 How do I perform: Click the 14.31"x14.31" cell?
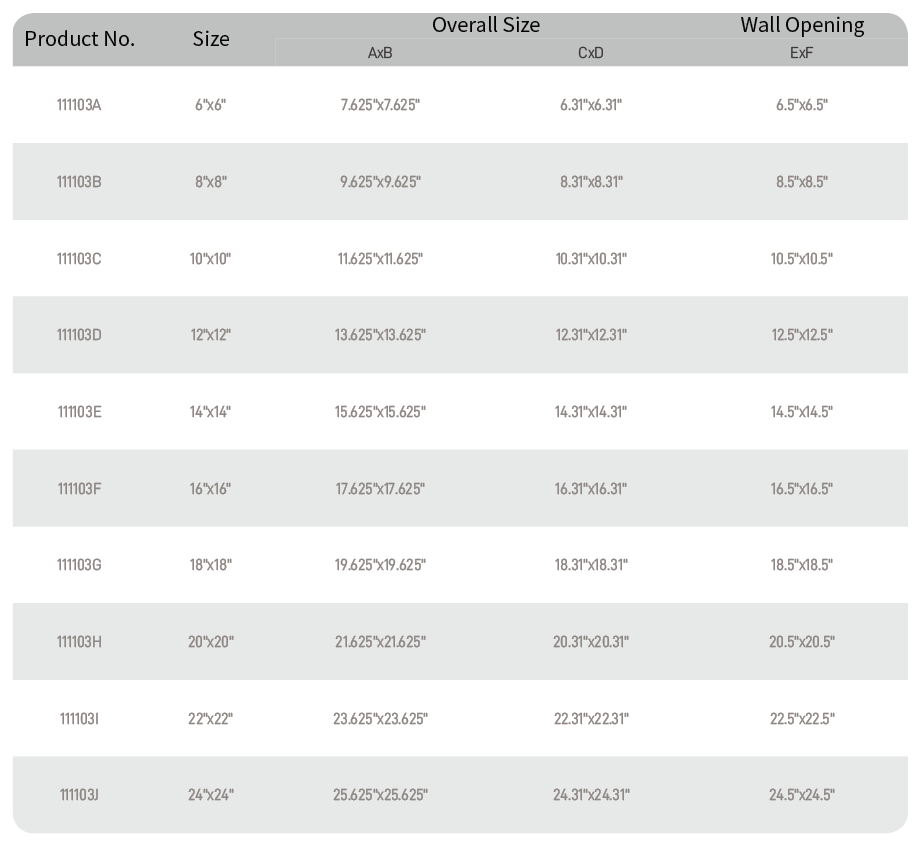(x=590, y=412)
